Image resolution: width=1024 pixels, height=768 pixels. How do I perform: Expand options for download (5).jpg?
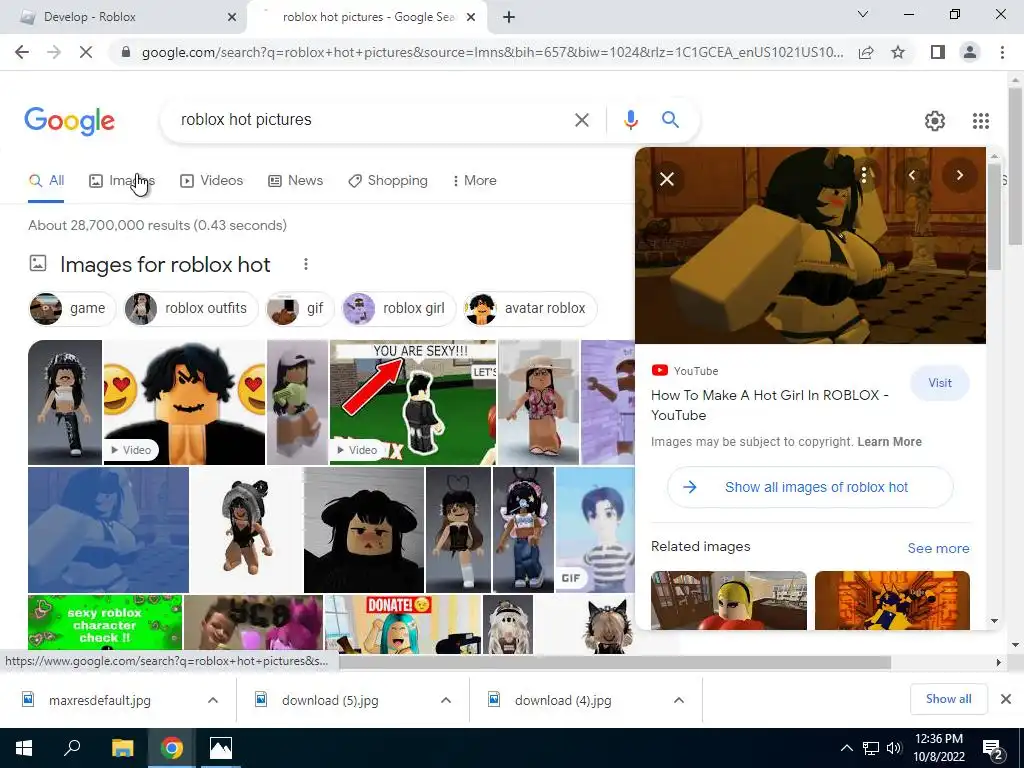pyautogui.click(x=446, y=700)
